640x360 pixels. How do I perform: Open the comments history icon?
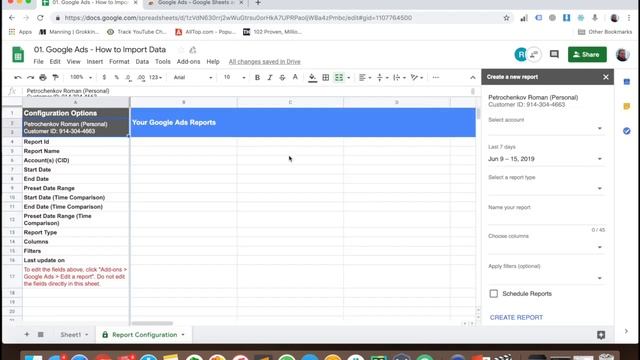tap(554, 54)
